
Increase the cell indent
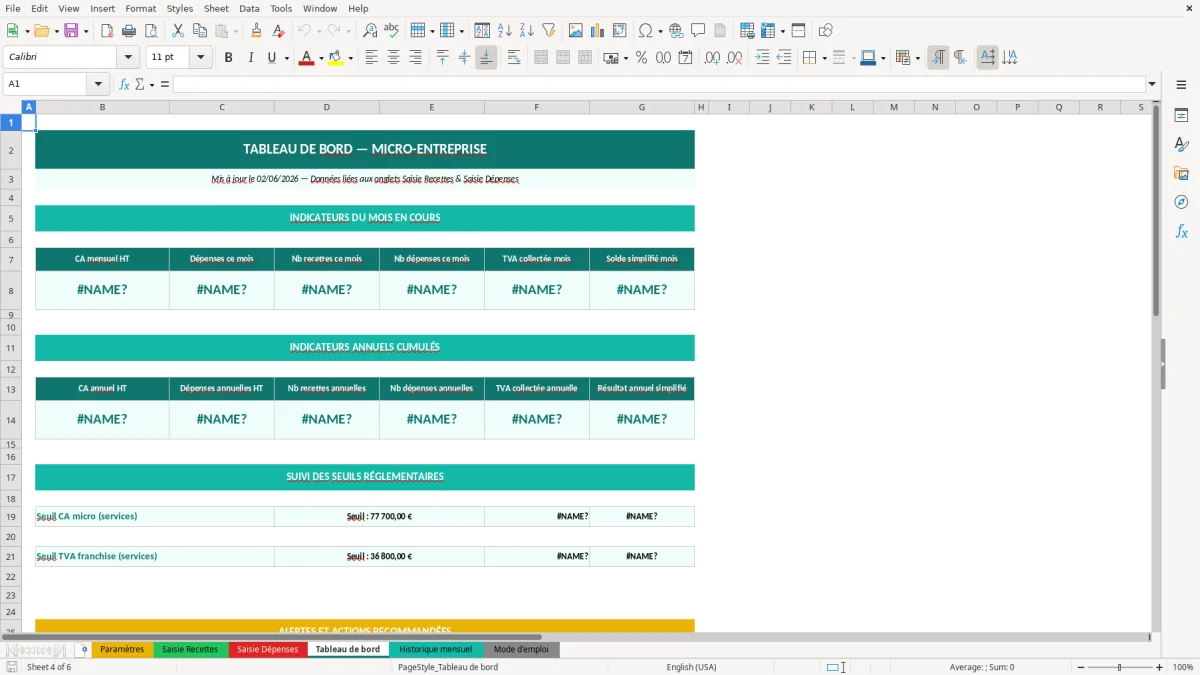(x=762, y=58)
